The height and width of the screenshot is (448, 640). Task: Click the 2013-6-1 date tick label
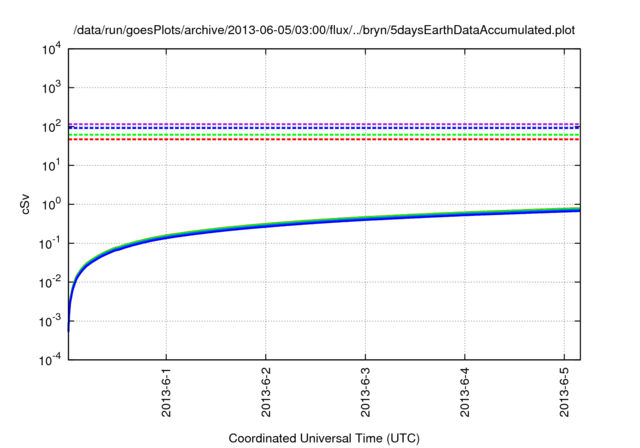(166, 392)
